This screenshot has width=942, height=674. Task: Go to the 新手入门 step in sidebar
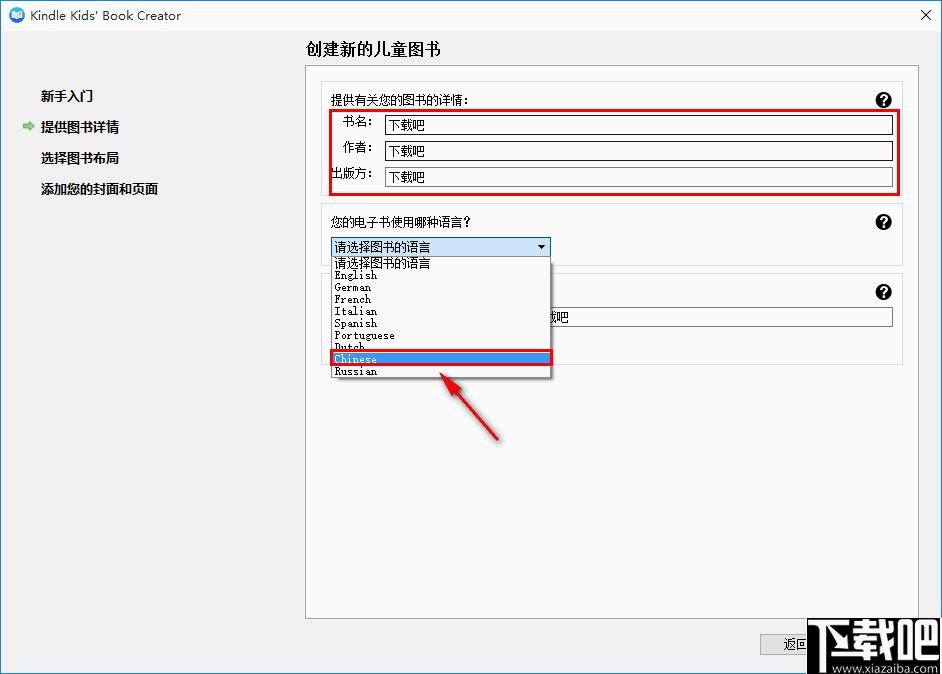click(67, 96)
